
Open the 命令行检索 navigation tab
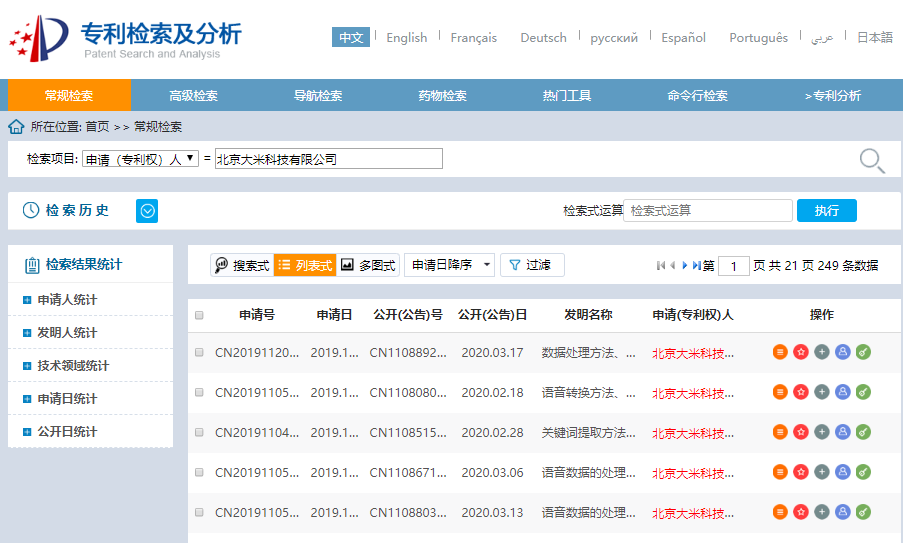click(697, 95)
